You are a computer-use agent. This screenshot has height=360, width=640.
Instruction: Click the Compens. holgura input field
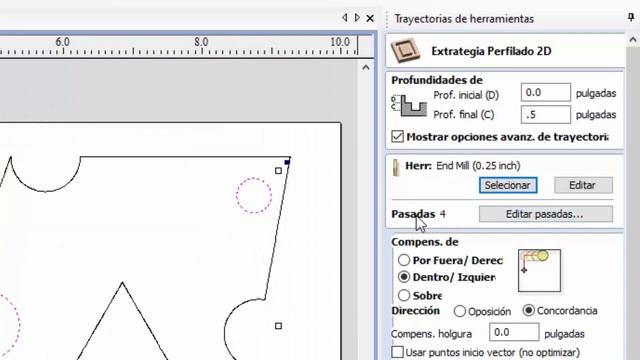pyautogui.click(x=514, y=332)
